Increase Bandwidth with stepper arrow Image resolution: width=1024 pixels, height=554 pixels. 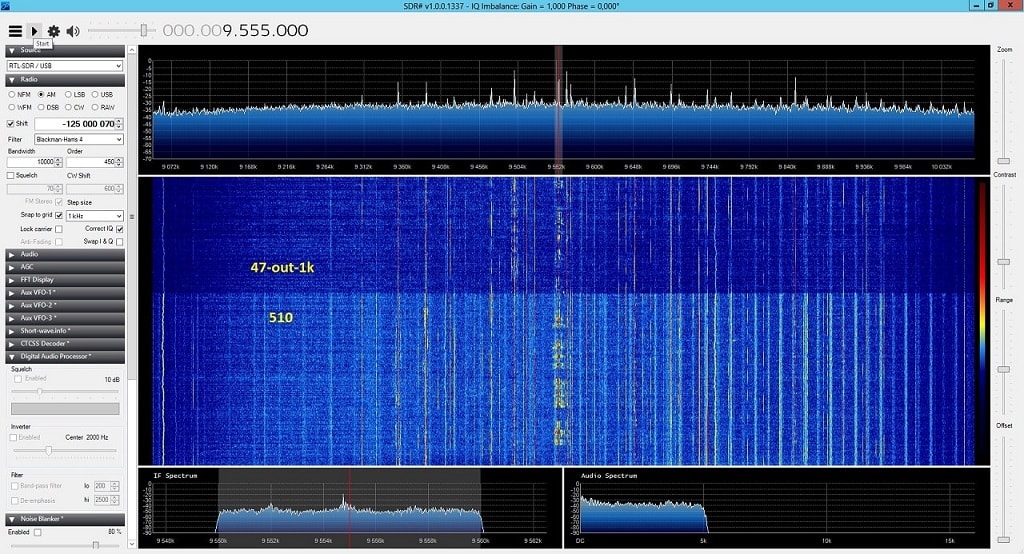click(59, 159)
